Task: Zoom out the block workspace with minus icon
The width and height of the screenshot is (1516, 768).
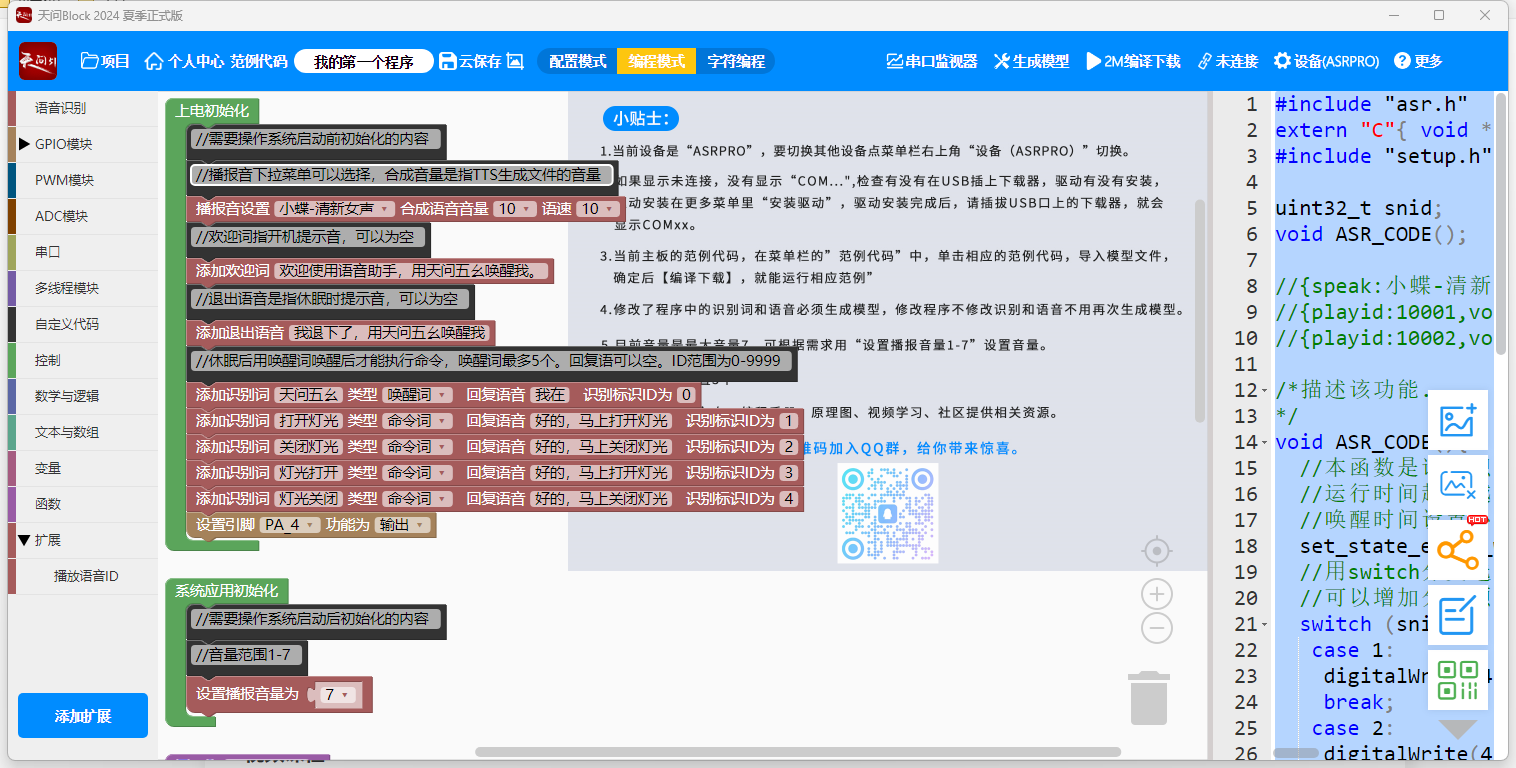Action: pyautogui.click(x=1157, y=628)
